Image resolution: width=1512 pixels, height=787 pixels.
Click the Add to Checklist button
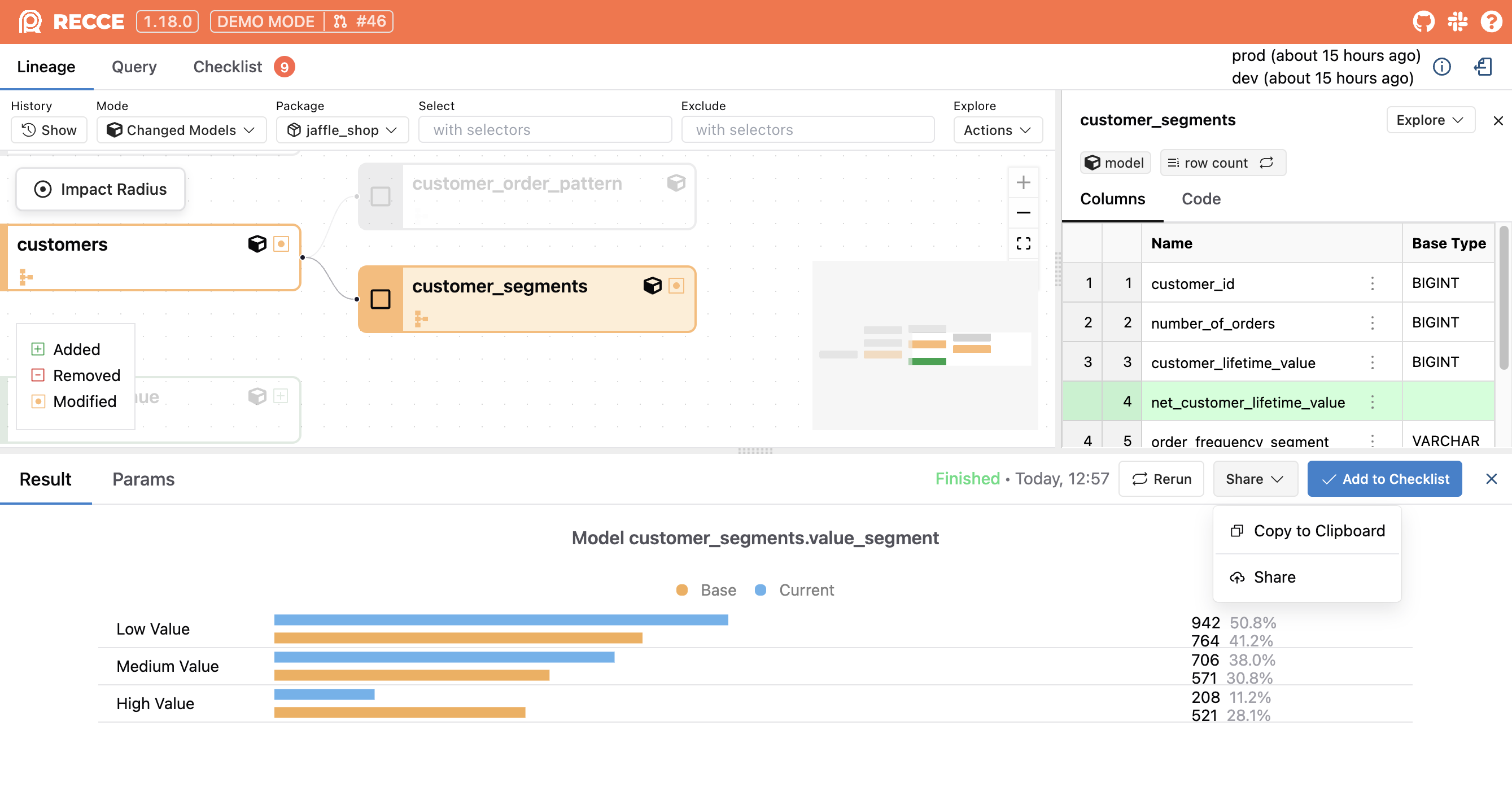(x=1384, y=479)
